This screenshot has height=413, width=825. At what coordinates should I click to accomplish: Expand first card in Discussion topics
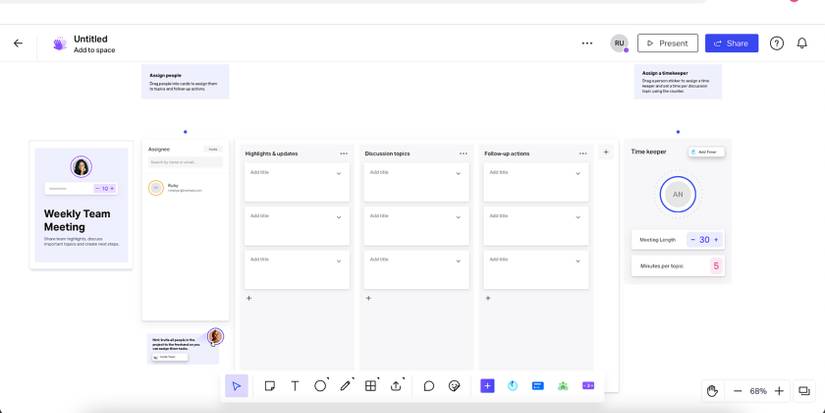[x=458, y=174]
